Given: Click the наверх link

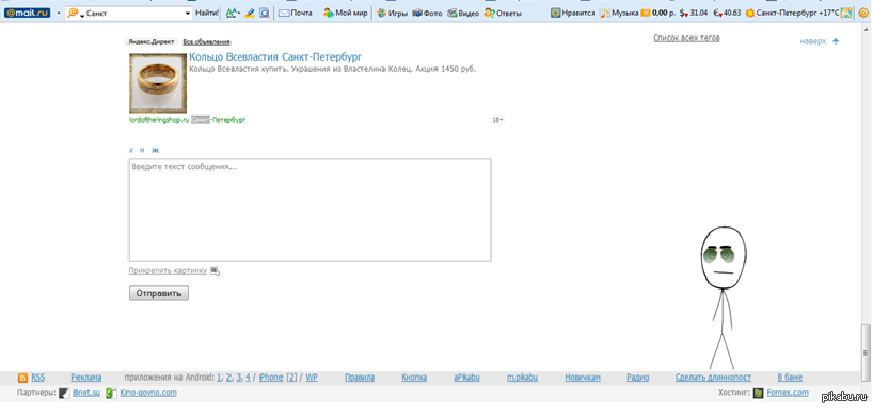Looking at the screenshot, I should tap(813, 42).
